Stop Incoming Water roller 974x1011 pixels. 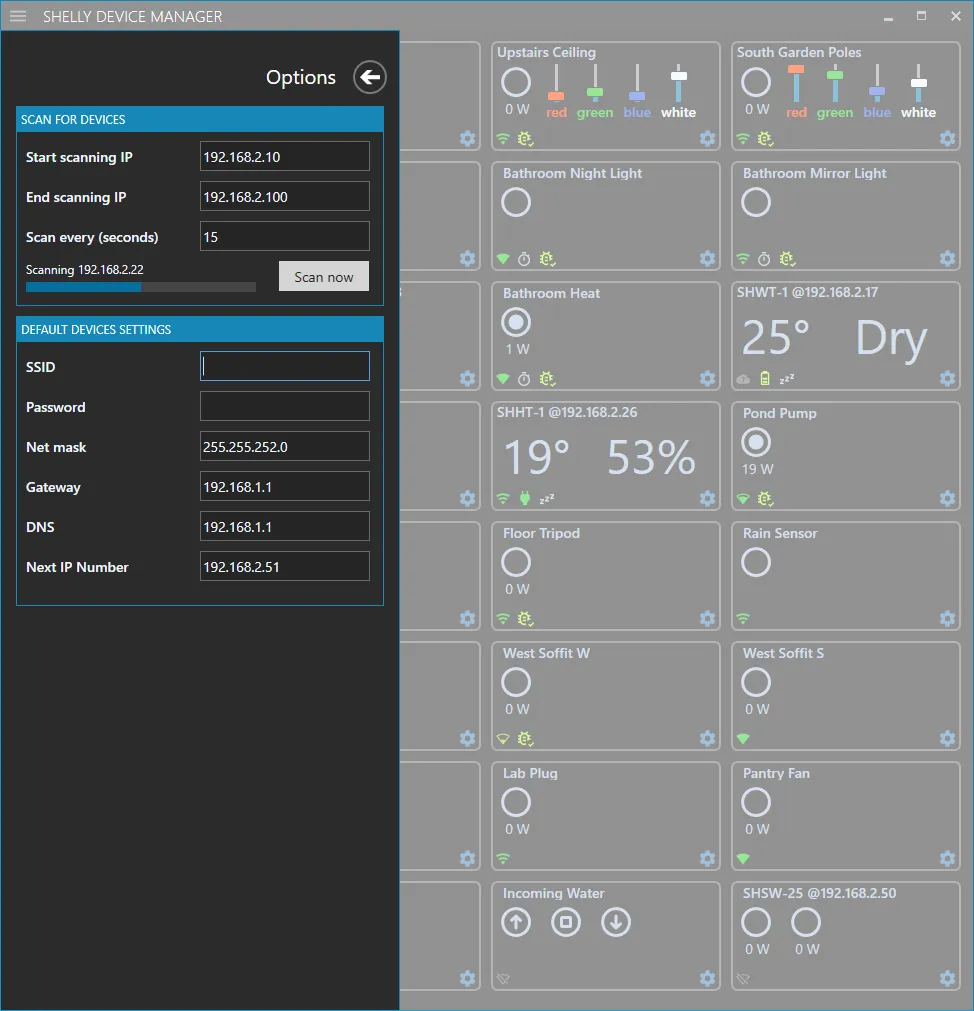pyautogui.click(x=566, y=923)
